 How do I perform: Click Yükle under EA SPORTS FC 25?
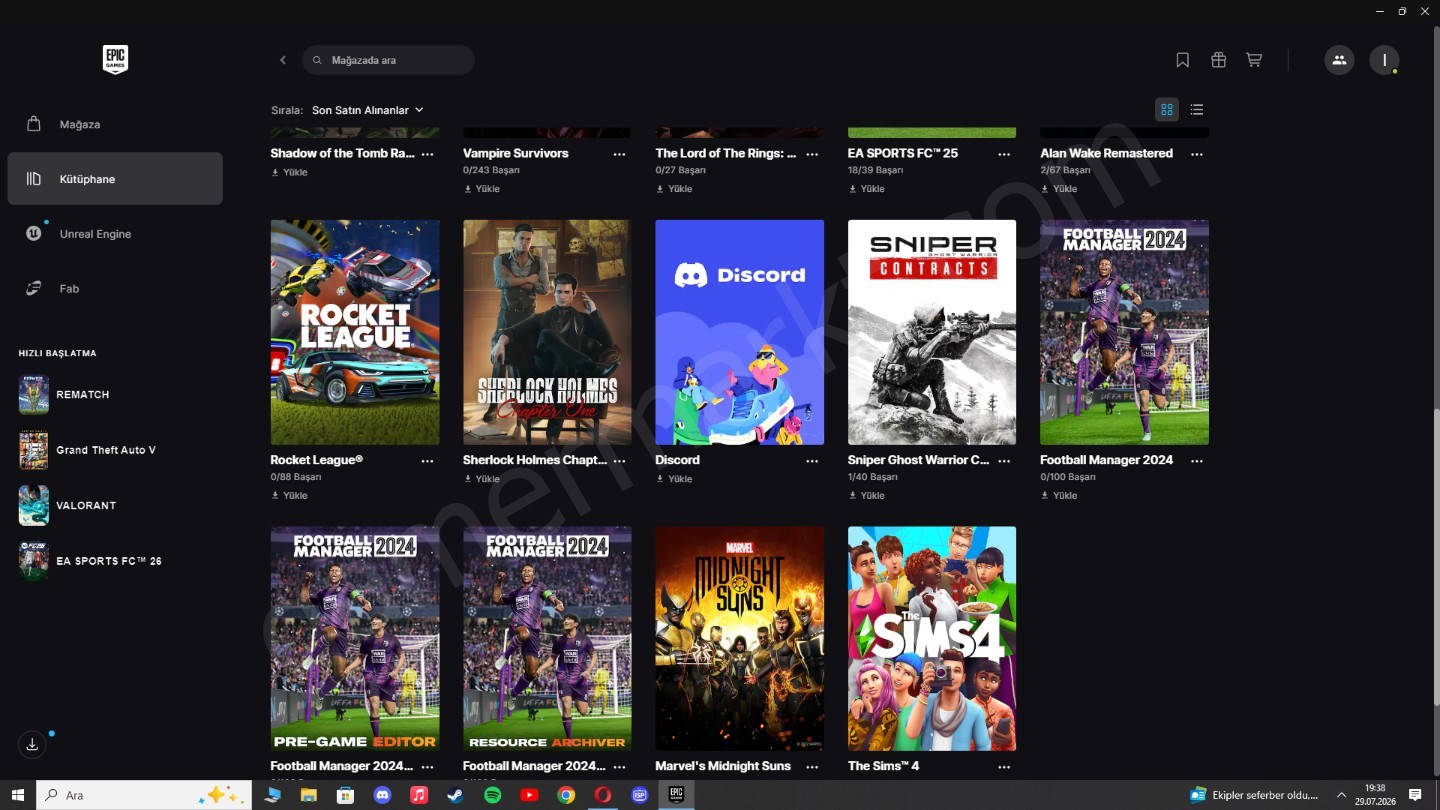click(x=866, y=189)
